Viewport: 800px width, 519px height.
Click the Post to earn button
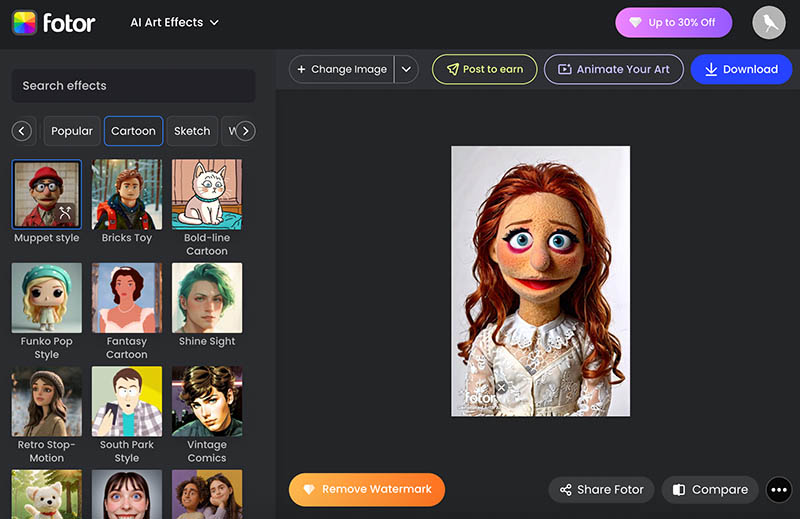484,69
